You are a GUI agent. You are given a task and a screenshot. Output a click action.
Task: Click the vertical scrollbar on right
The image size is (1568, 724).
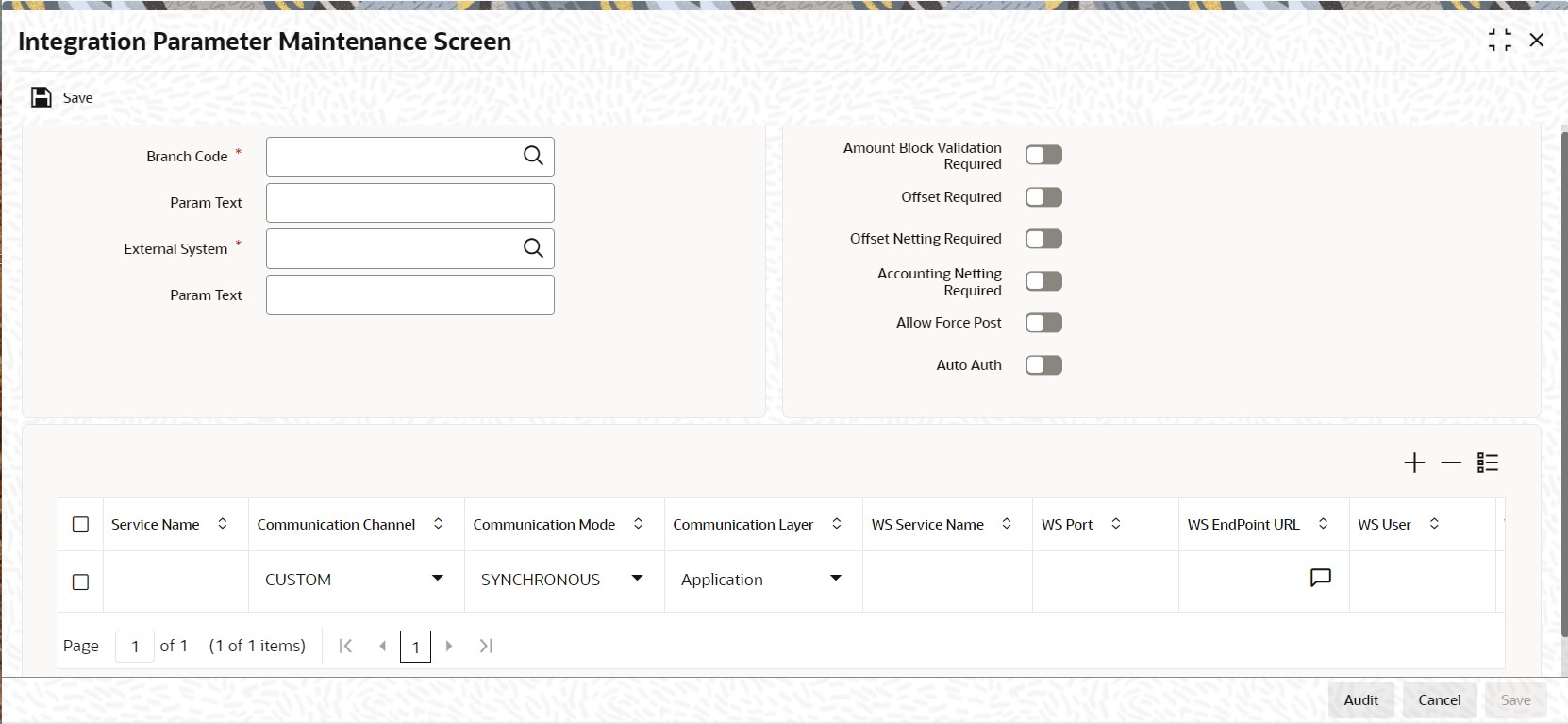(x=1562, y=384)
